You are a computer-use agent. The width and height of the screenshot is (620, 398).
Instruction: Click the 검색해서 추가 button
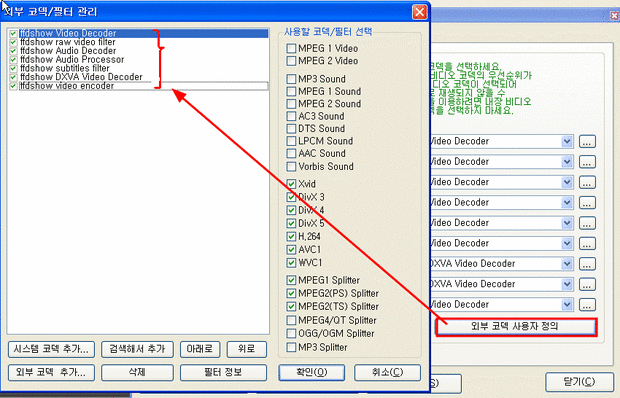tap(137, 349)
